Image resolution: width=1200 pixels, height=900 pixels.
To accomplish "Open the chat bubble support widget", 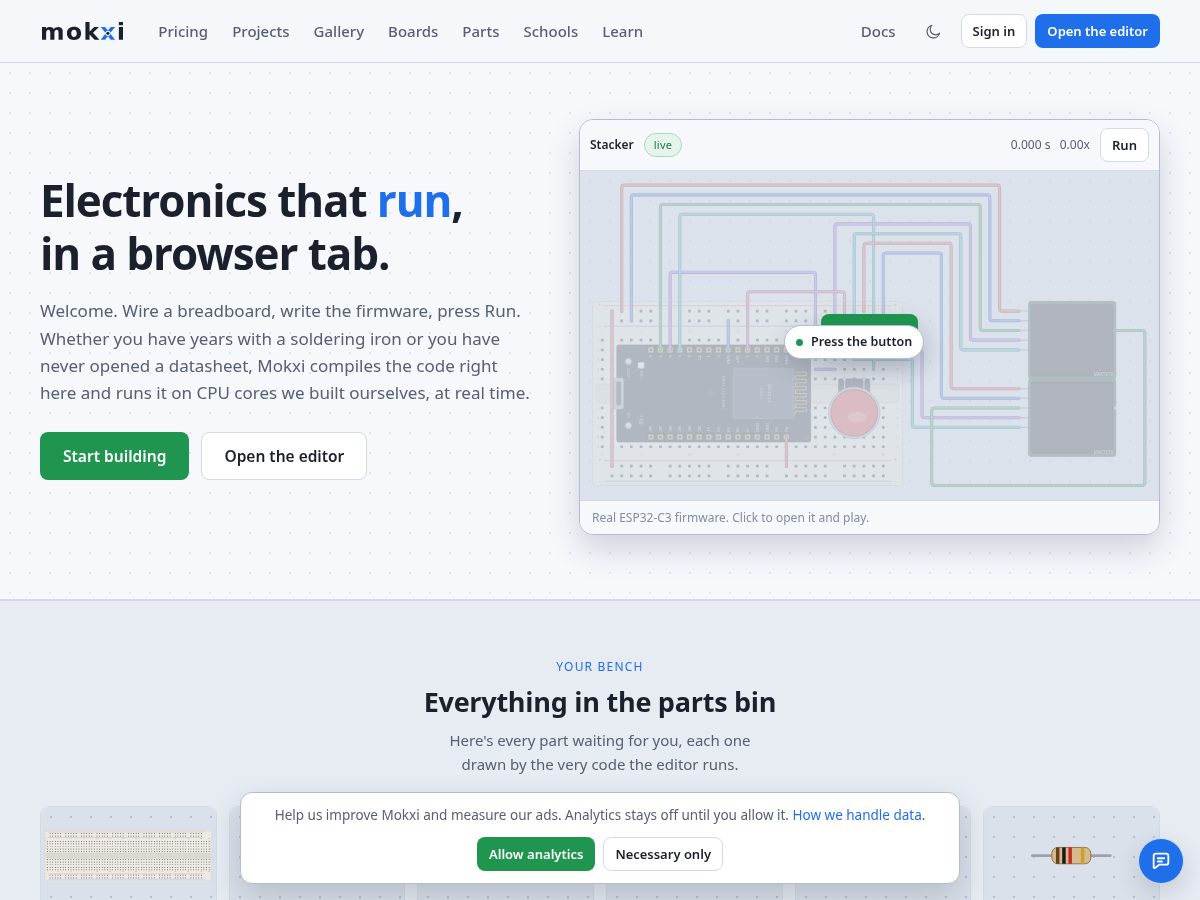I will [1161, 860].
